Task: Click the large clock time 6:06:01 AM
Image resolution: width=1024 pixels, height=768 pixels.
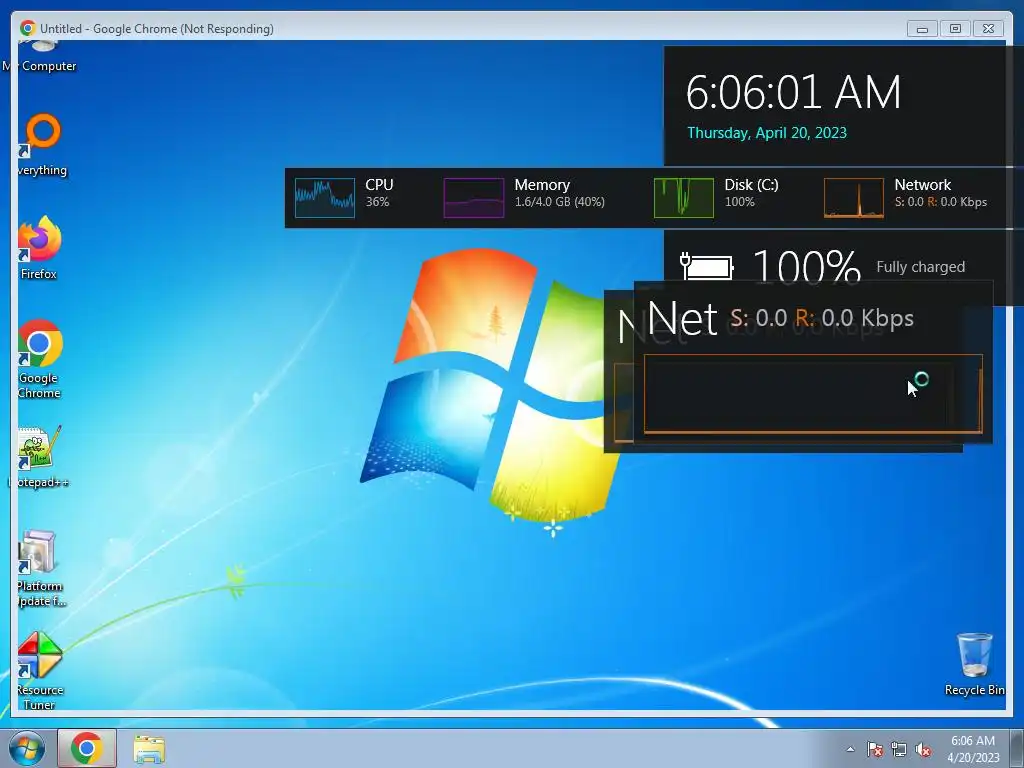Action: tap(793, 92)
